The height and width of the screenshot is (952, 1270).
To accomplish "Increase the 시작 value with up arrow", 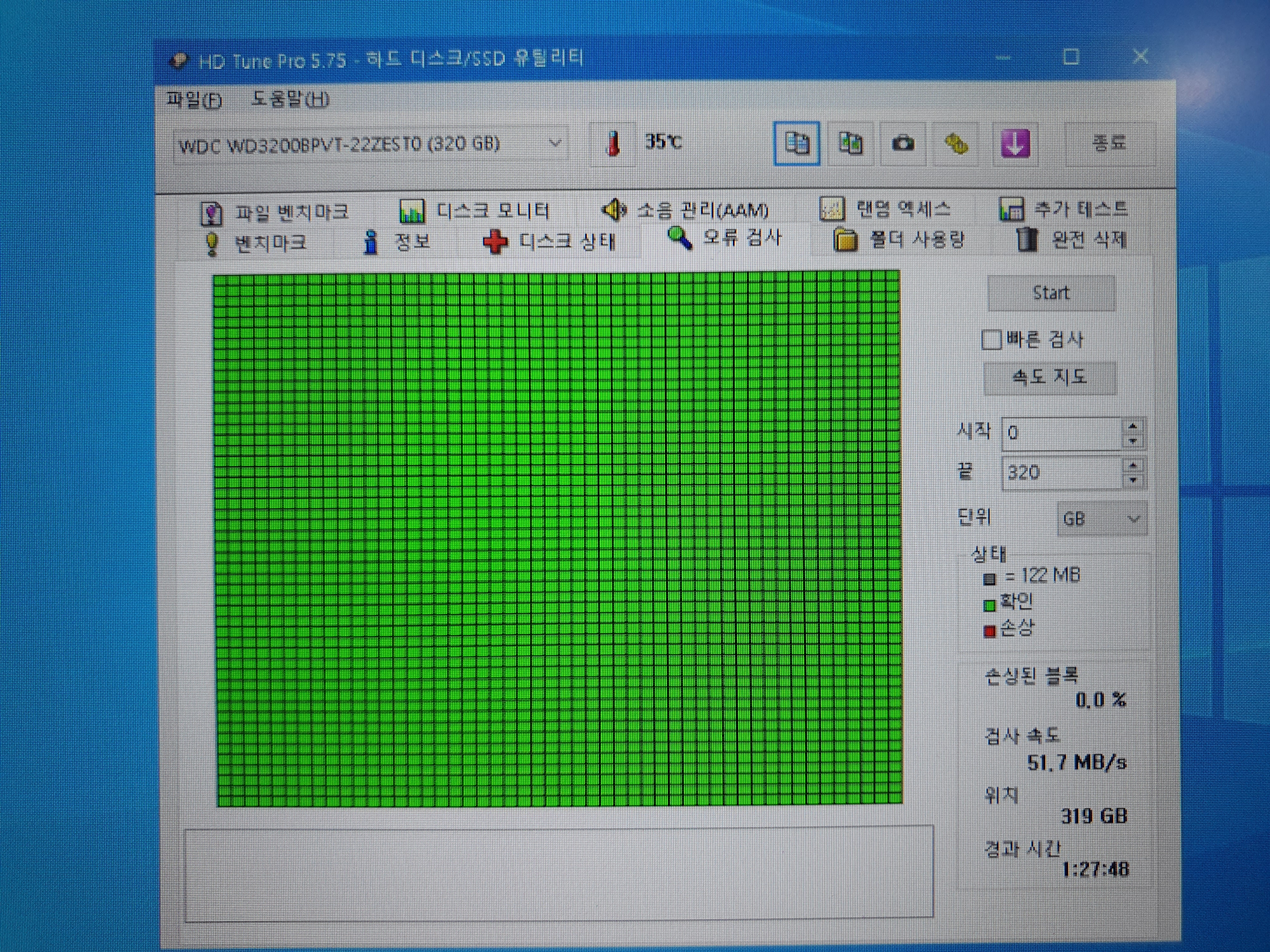I will (1133, 426).
